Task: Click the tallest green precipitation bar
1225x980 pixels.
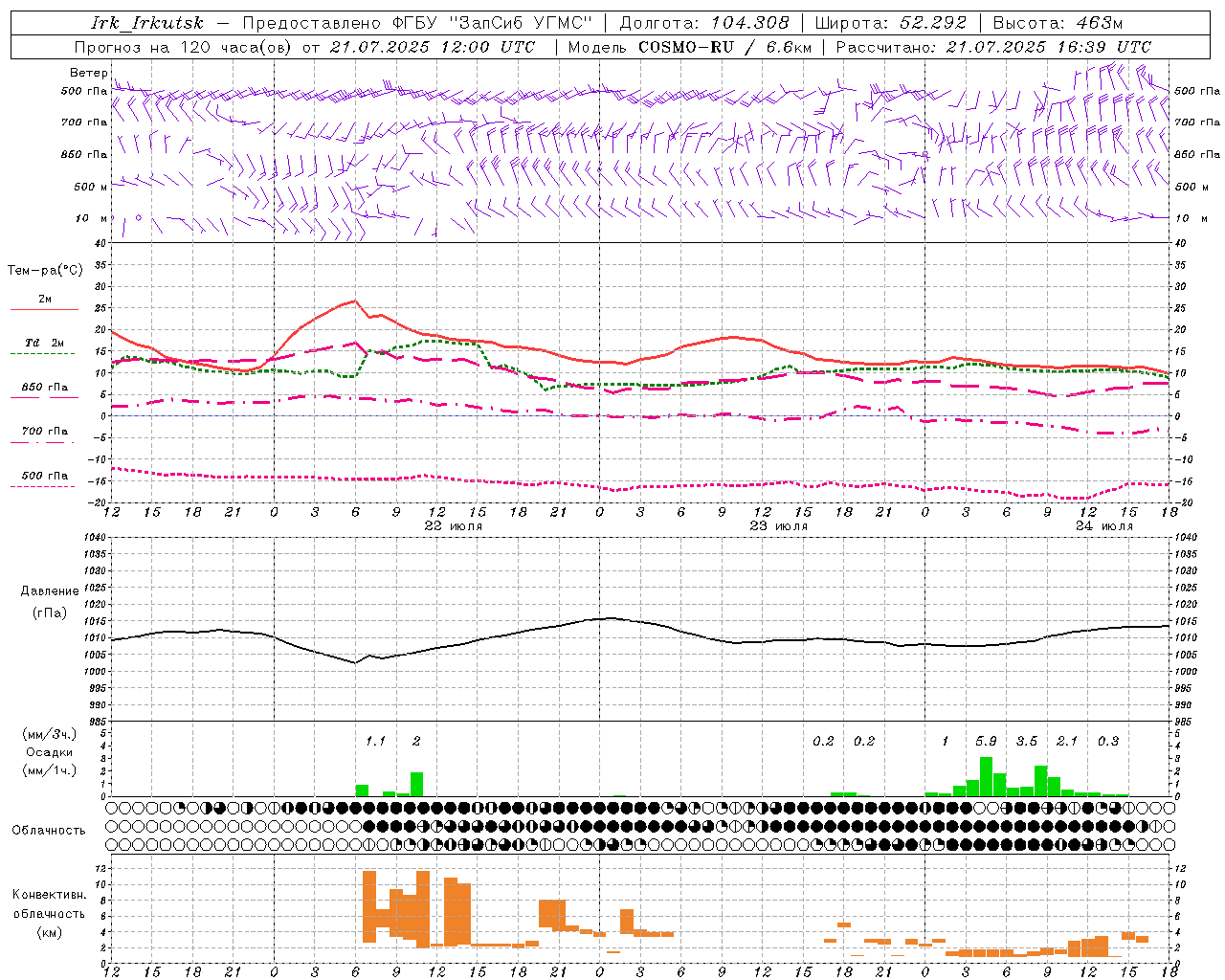Action: point(986,776)
